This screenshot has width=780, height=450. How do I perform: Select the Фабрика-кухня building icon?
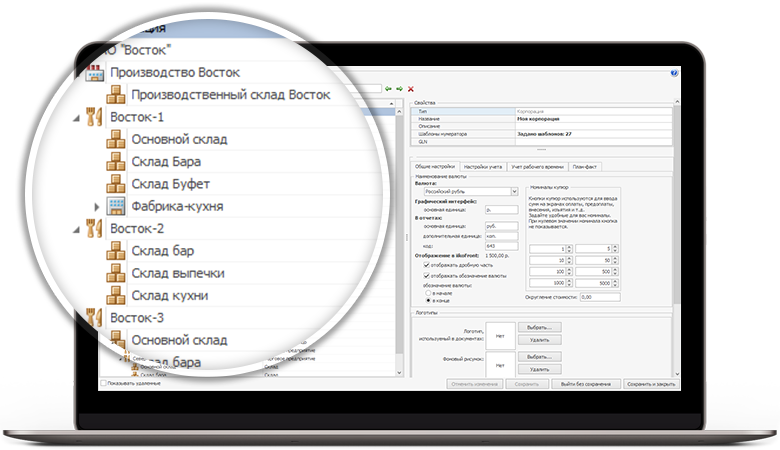(x=116, y=206)
